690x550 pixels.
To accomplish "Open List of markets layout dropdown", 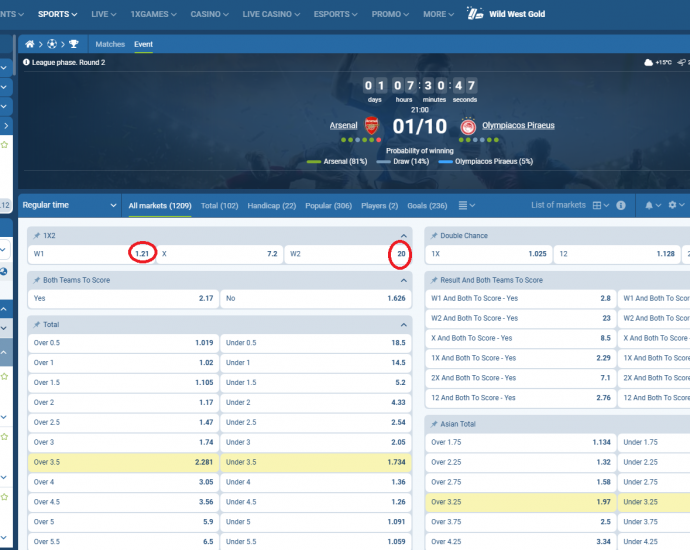I will tap(601, 205).
